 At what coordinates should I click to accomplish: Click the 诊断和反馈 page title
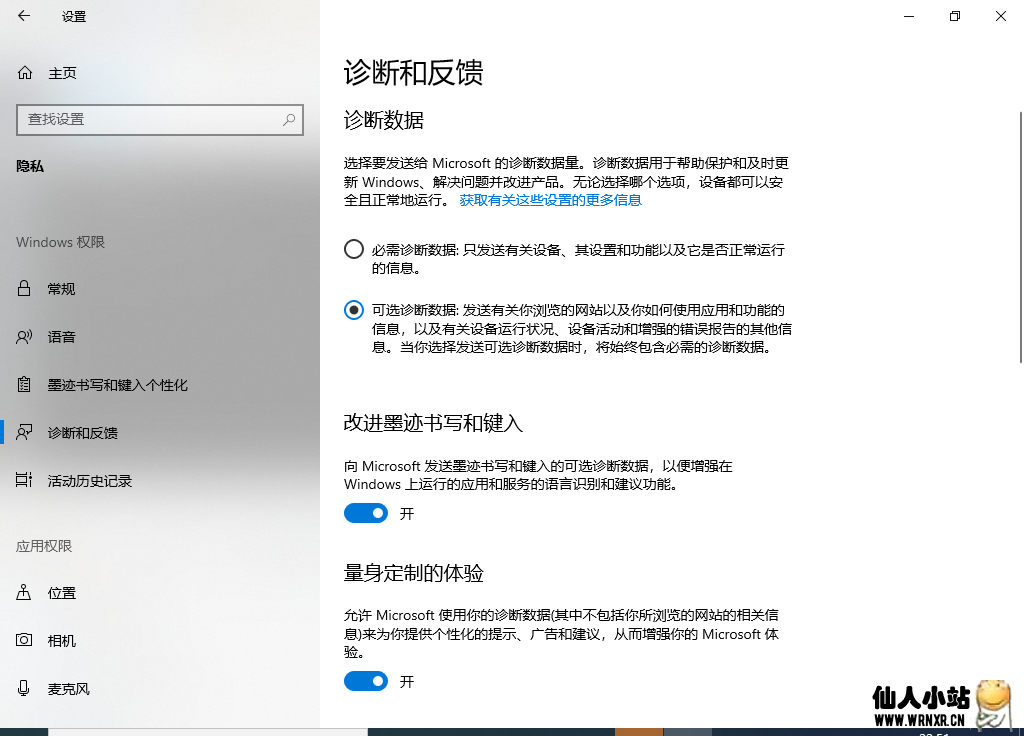[413, 72]
